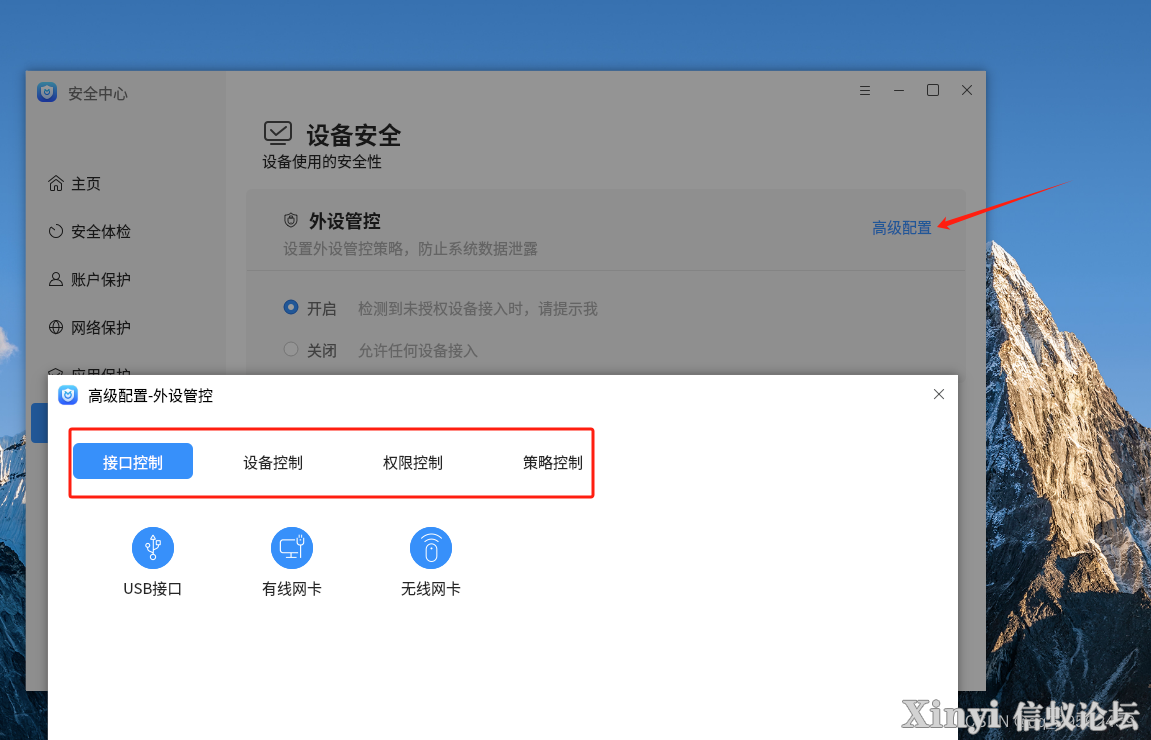This screenshot has width=1151, height=740.
Task: Open 网络保护 in the sidebar
Action: pos(89,327)
